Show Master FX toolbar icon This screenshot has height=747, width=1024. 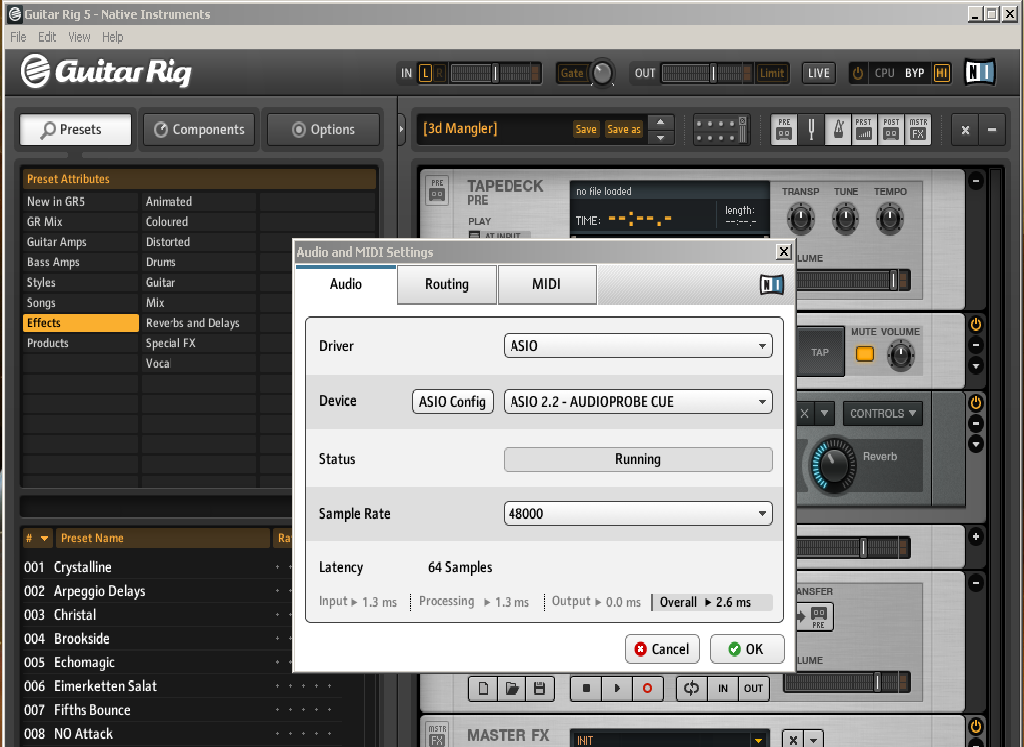coord(918,129)
